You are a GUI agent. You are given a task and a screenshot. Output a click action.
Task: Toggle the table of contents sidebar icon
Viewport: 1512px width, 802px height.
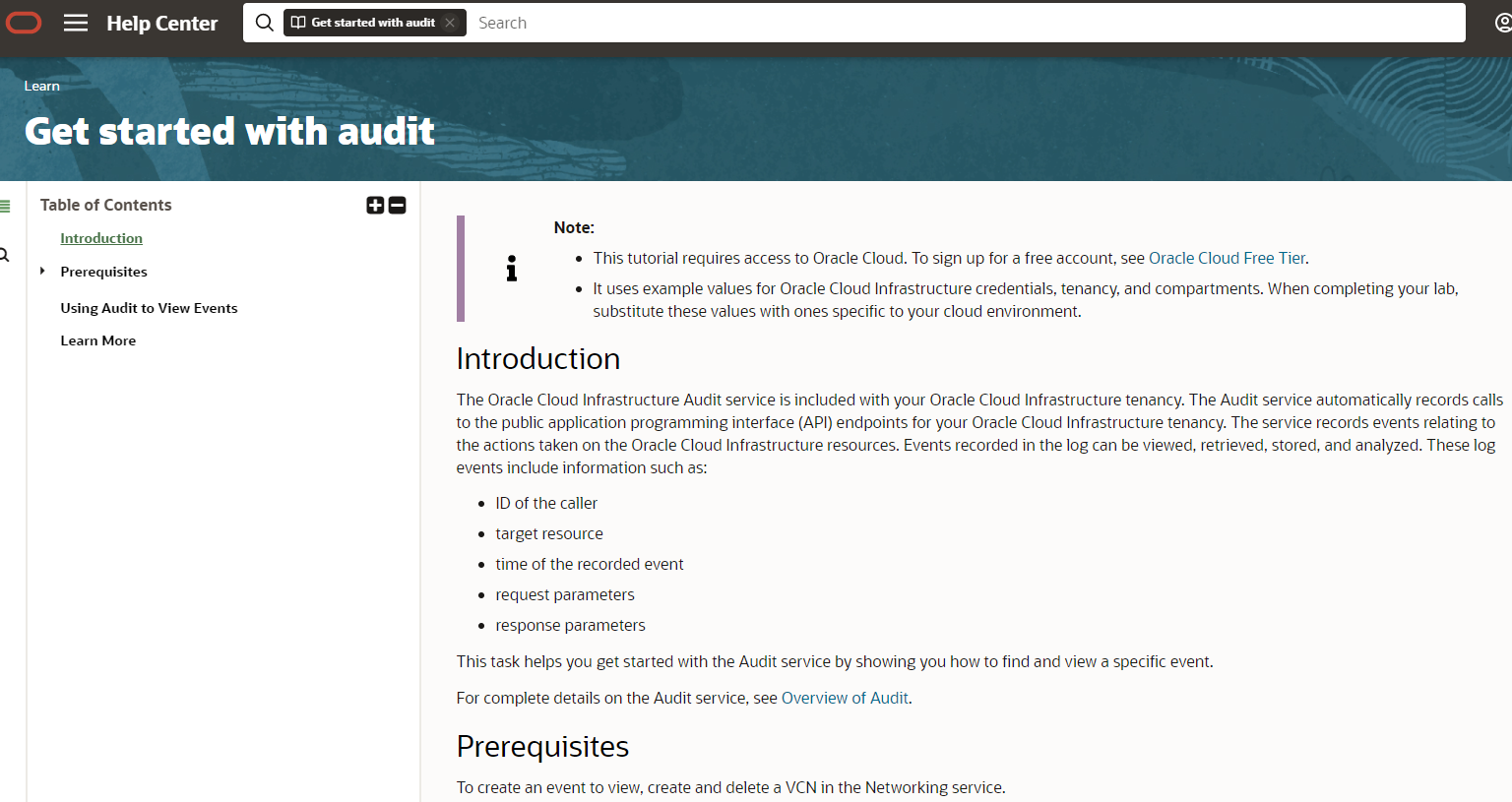coord(5,207)
